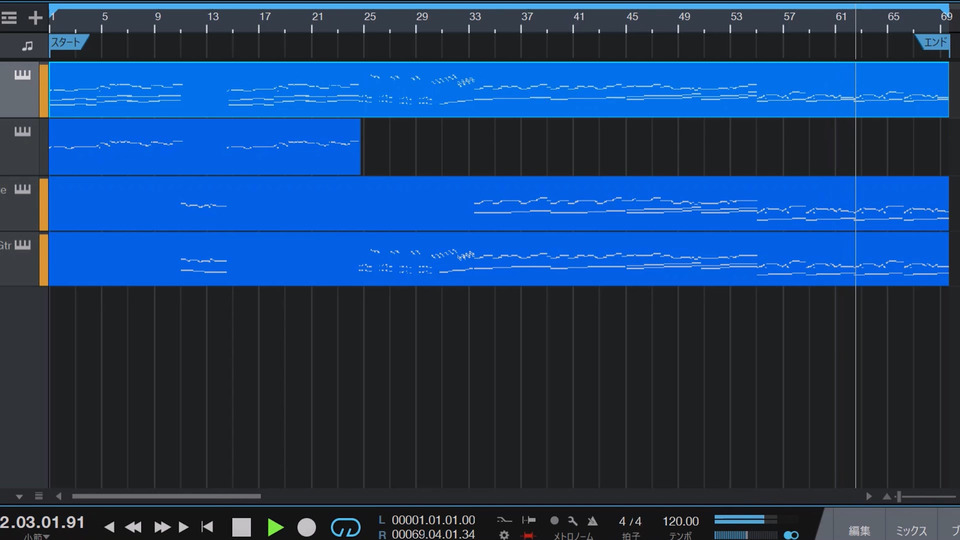Screen dimensions: 960x540
Task: Click bar 17 on the timeline ruler
Action: click(x=264, y=17)
